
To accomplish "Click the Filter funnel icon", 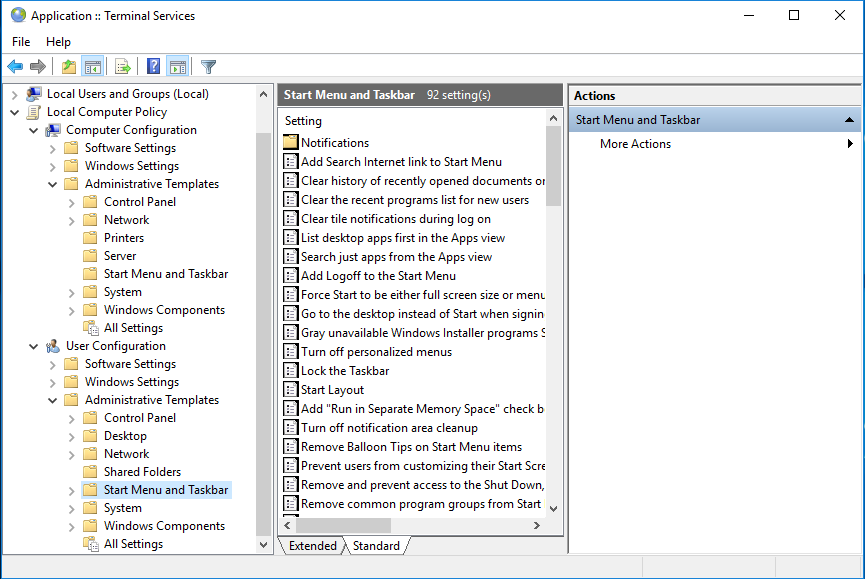I will [x=208, y=67].
